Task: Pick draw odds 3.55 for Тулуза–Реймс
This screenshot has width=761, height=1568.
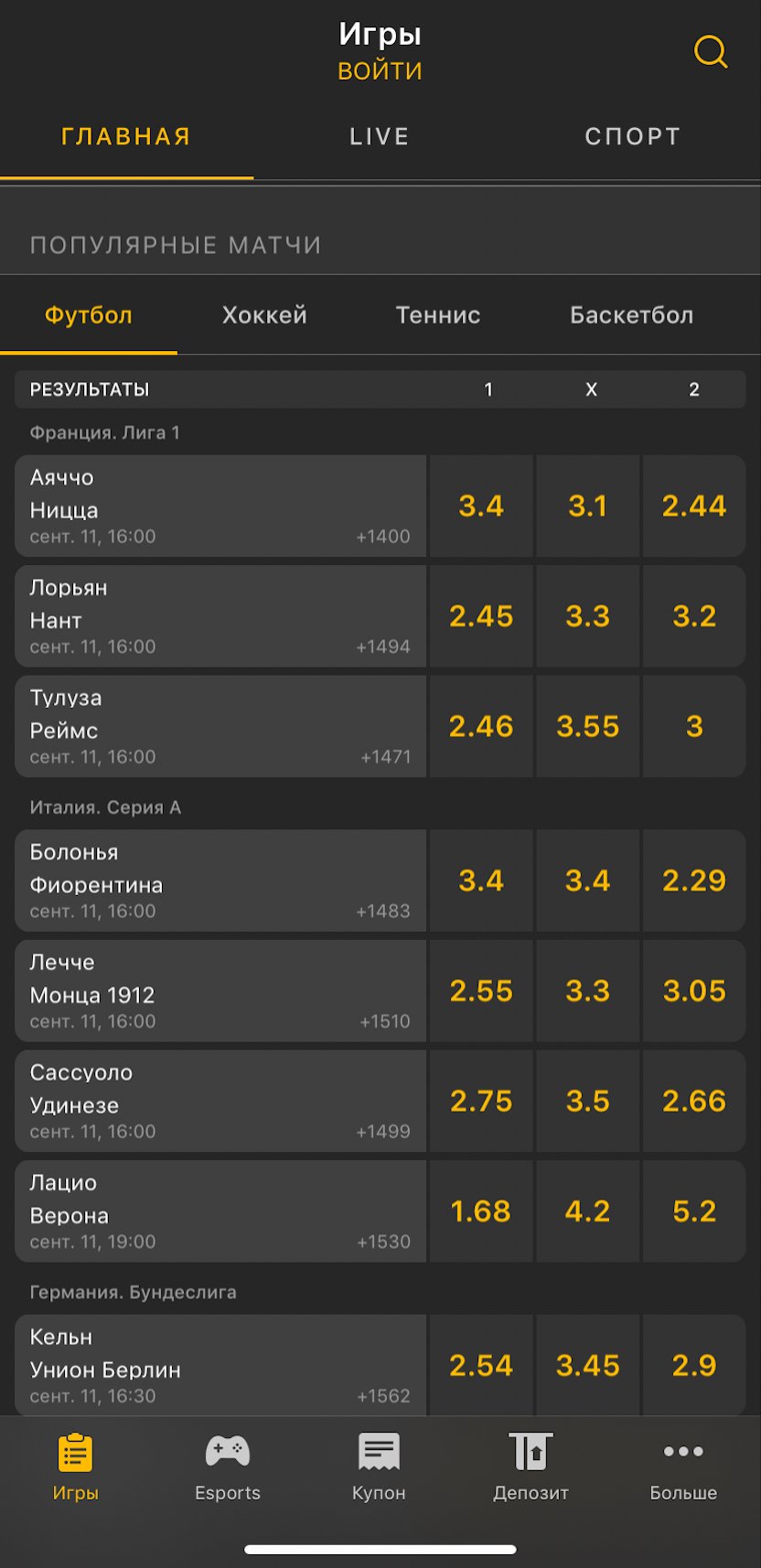Action: 587,727
